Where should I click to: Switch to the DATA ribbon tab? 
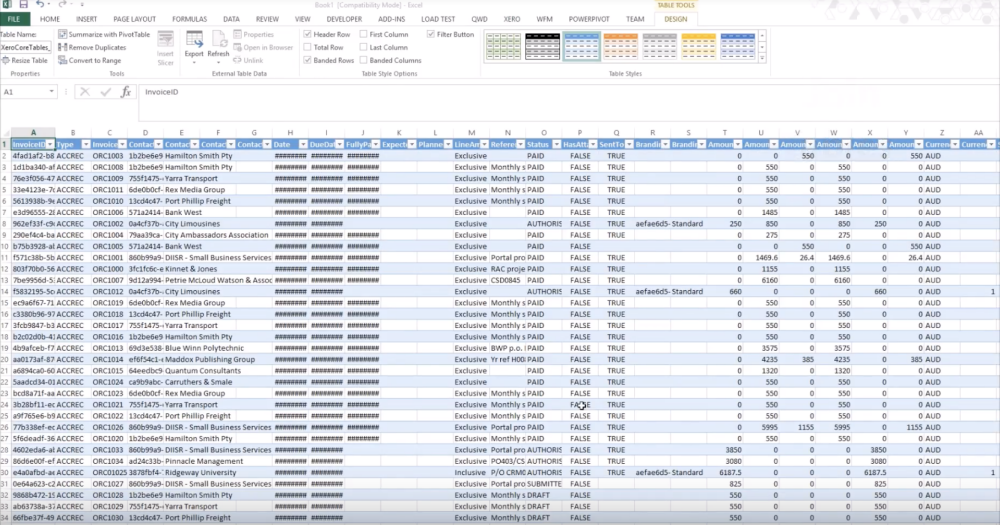[232, 19]
